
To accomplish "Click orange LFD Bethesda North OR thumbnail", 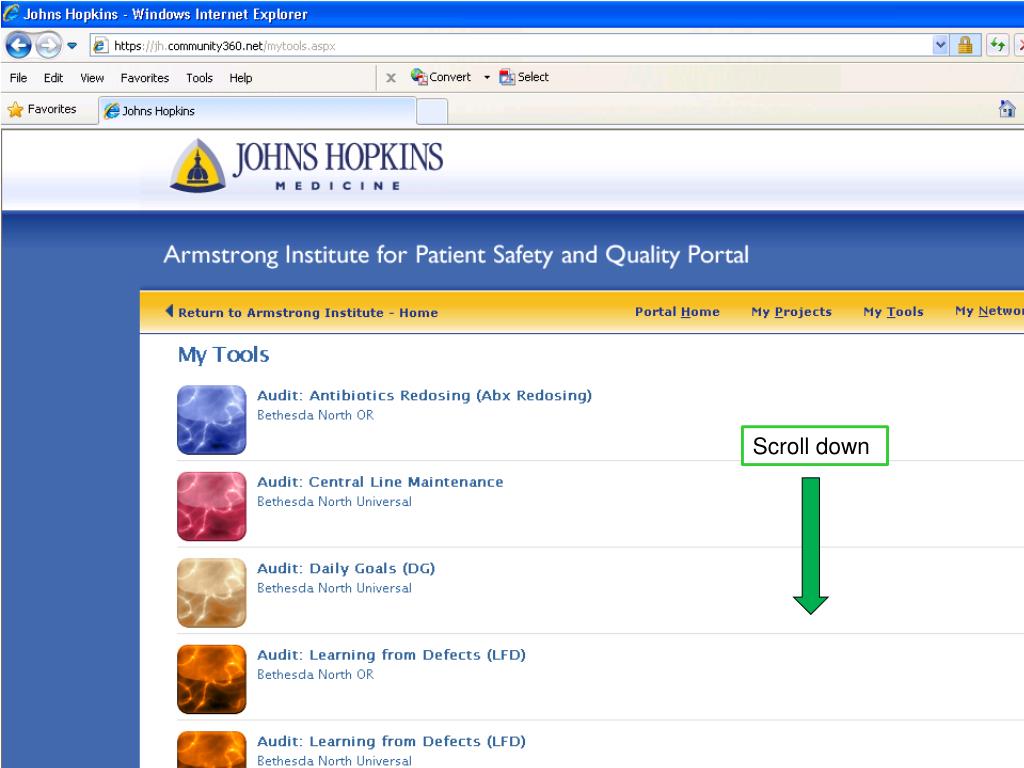I will pyautogui.click(x=212, y=679).
